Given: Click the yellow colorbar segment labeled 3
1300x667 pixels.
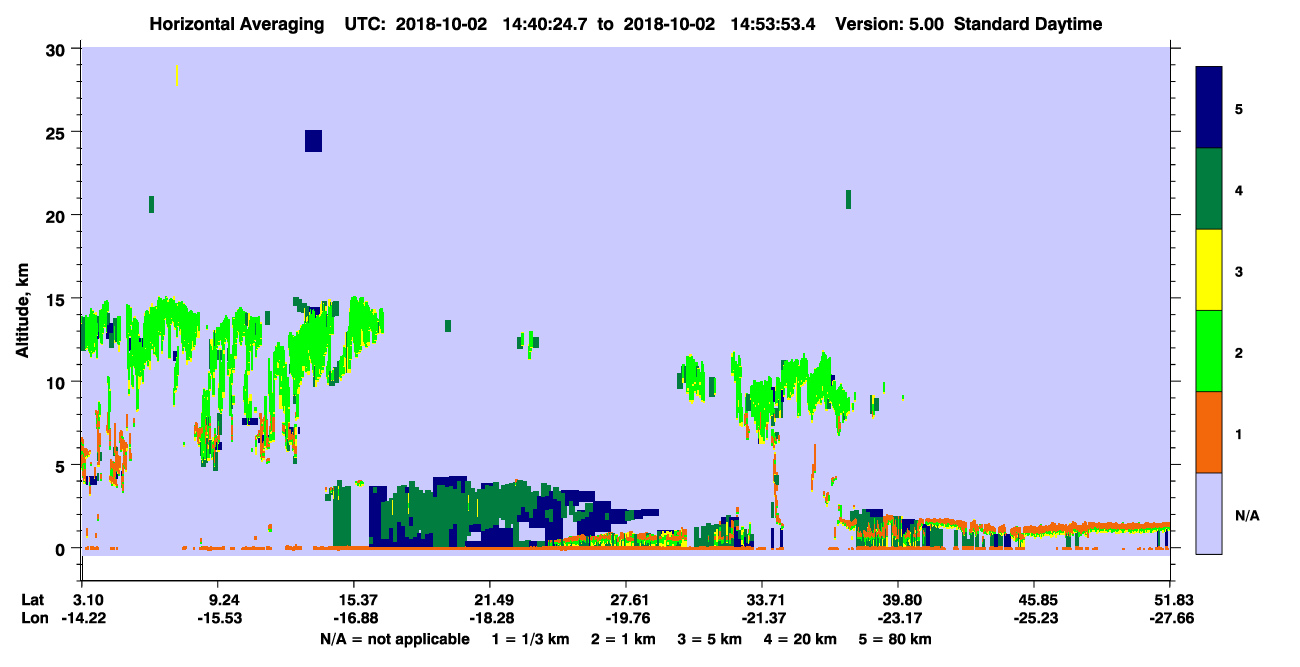Looking at the screenshot, I should pyautogui.click(x=1209, y=270).
